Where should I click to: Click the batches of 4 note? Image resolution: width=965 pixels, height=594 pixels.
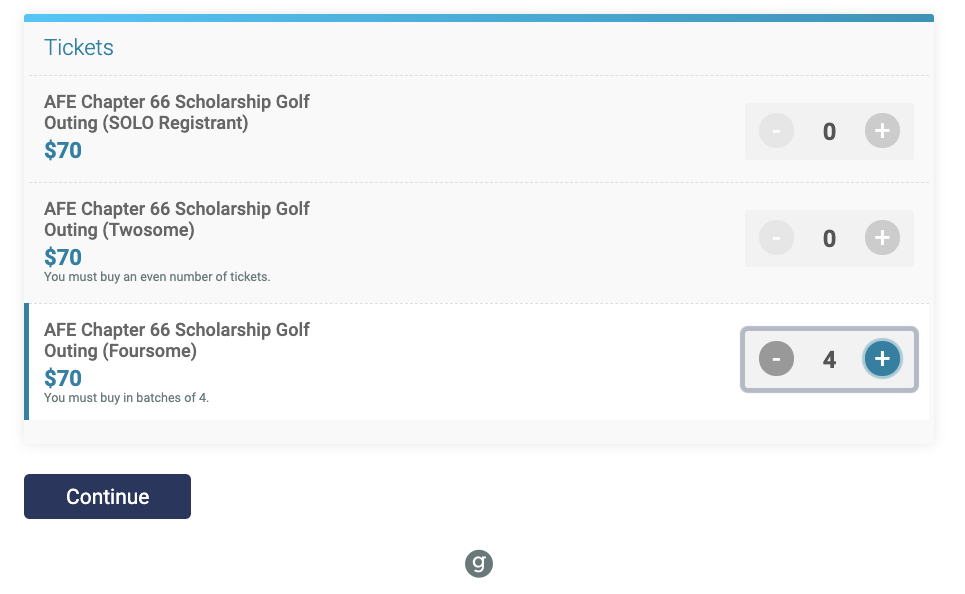coord(126,398)
